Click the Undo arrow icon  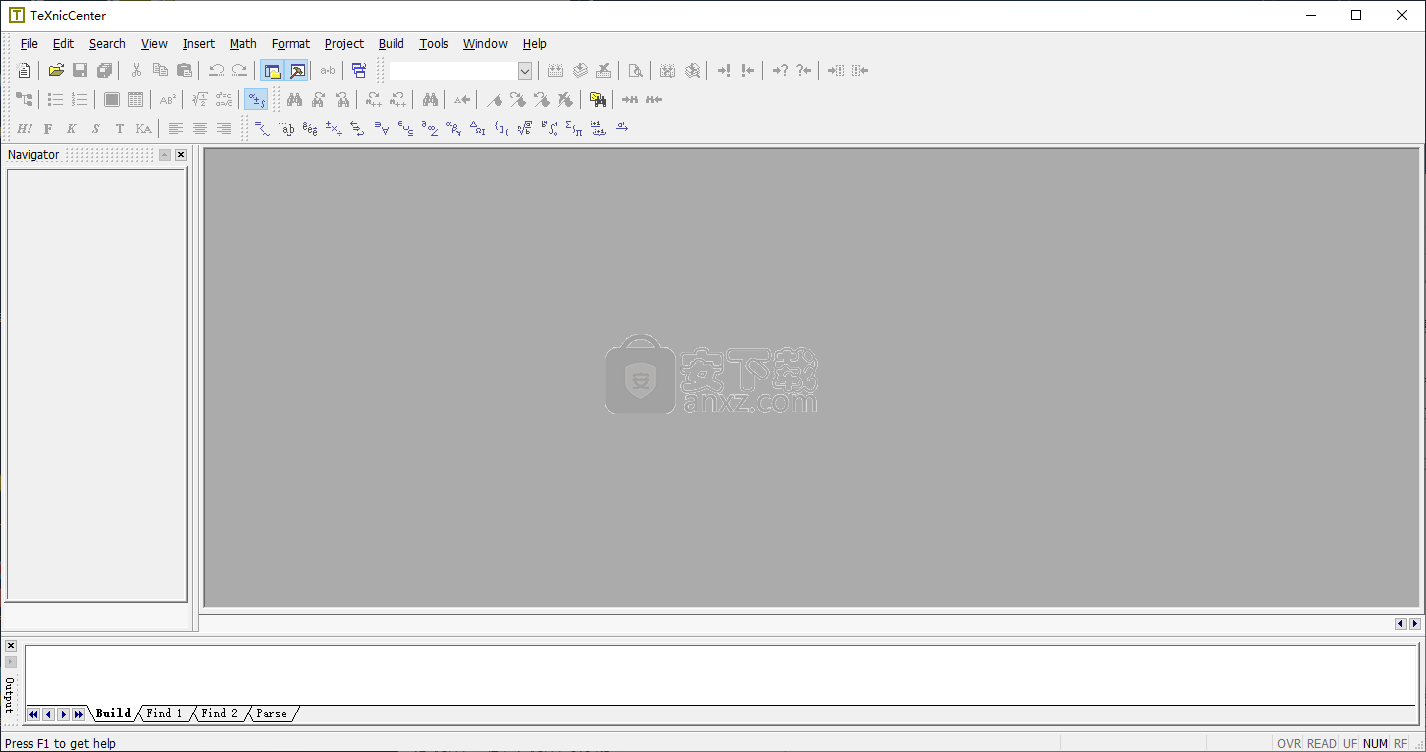pos(216,71)
